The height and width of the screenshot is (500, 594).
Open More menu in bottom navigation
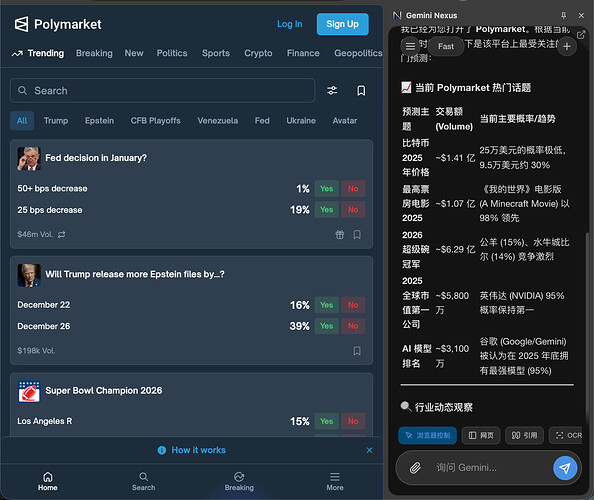[x=335, y=481]
